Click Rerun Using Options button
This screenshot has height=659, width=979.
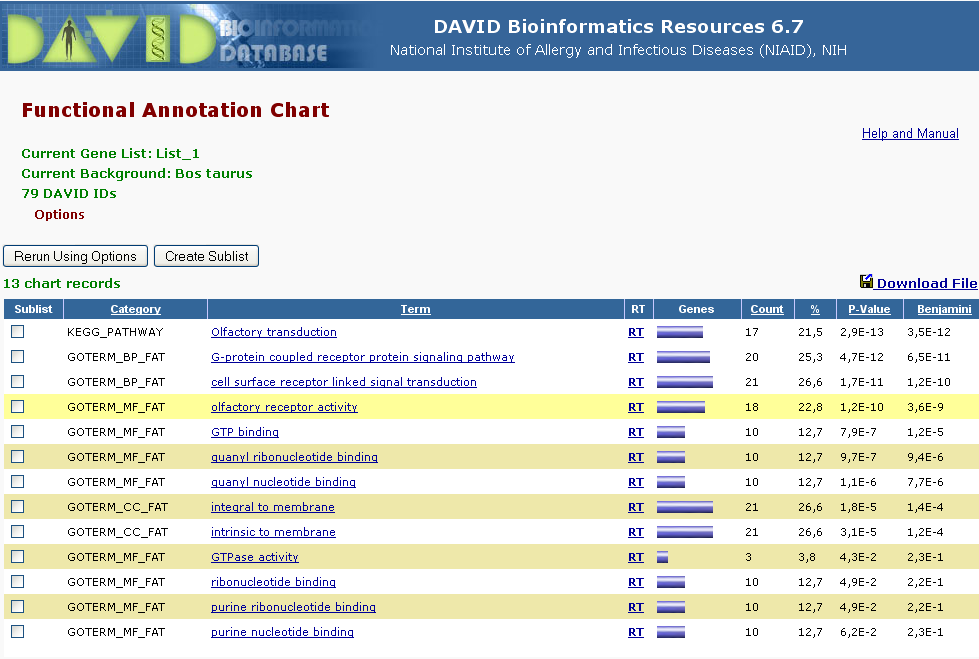click(76, 256)
